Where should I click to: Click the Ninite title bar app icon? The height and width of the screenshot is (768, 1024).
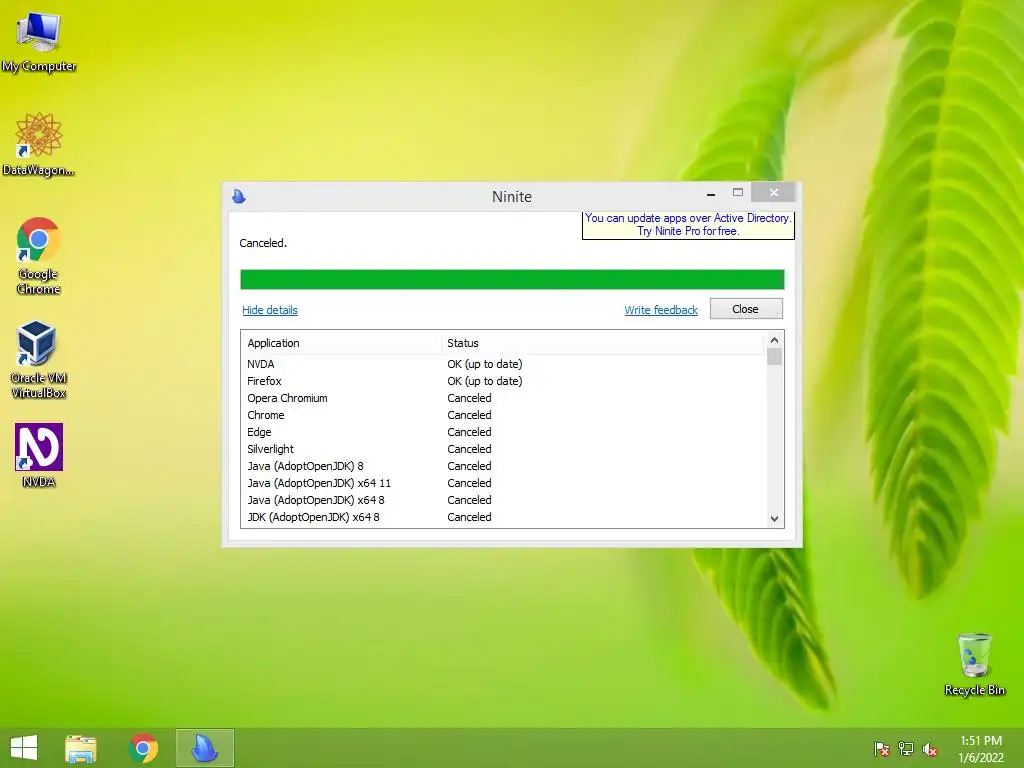click(239, 196)
